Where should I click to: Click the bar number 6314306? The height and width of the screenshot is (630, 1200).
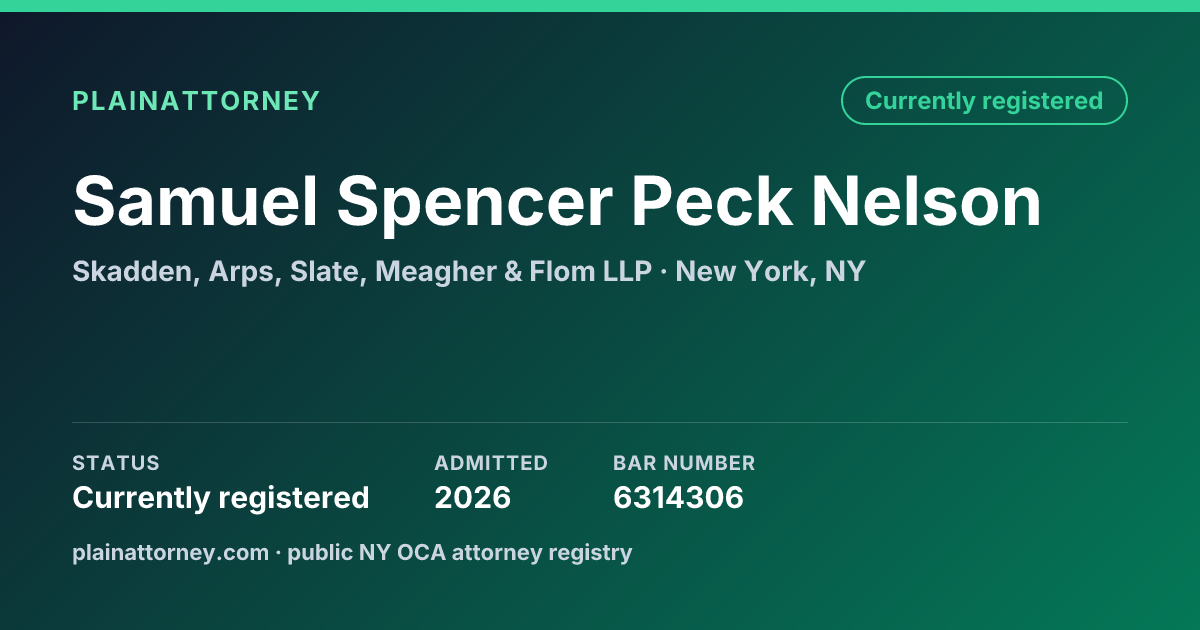(x=678, y=497)
